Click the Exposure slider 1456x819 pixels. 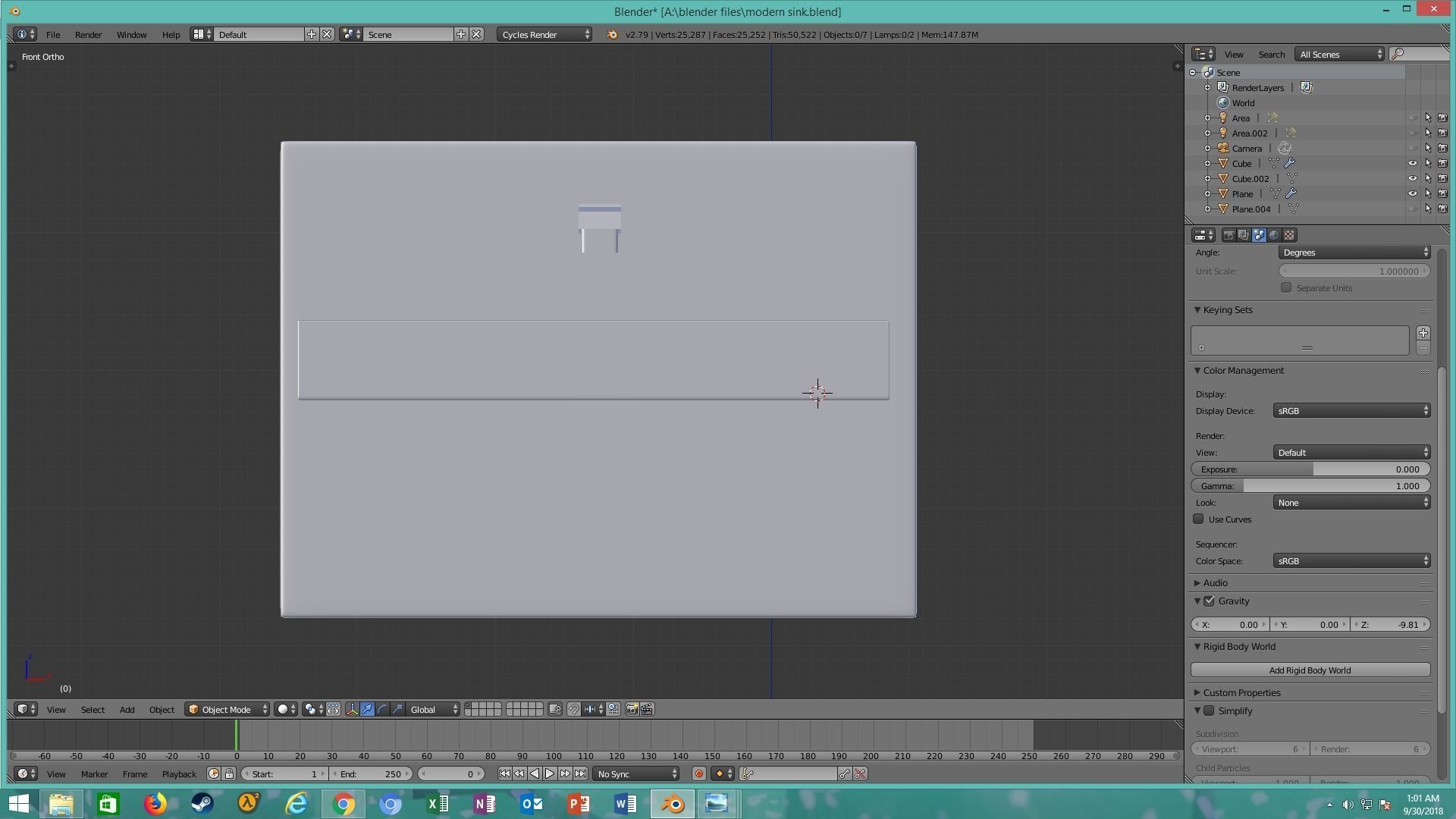click(x=1310, y=469)
